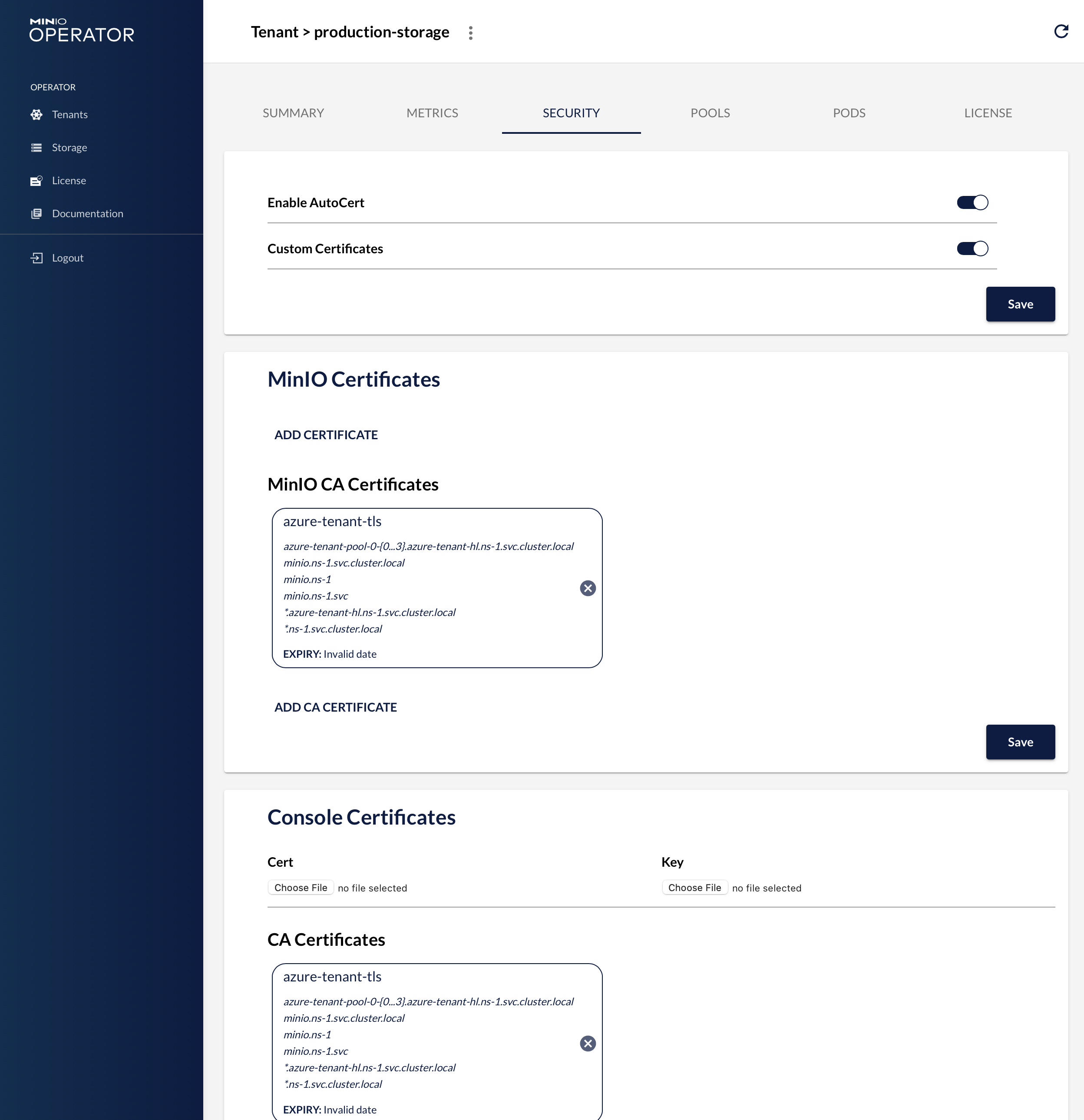Open the tenant three-dot options menu
This screenshot has height=1120, width=1084.
(x=470, y=33)
